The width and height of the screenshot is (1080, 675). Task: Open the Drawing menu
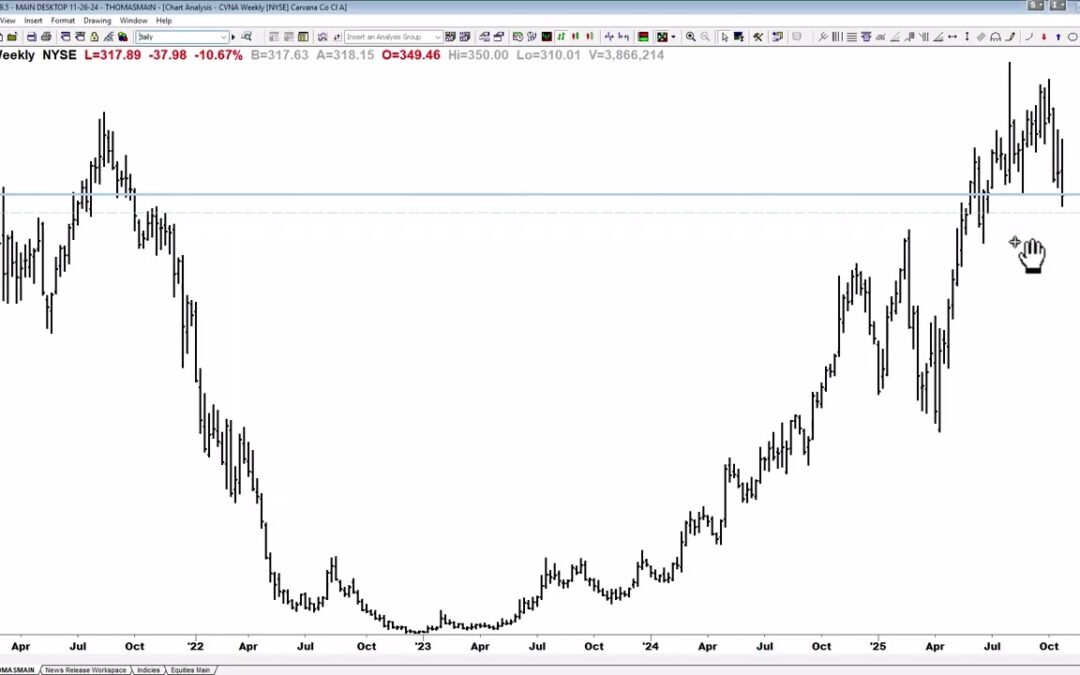click(x=97, y=21)
